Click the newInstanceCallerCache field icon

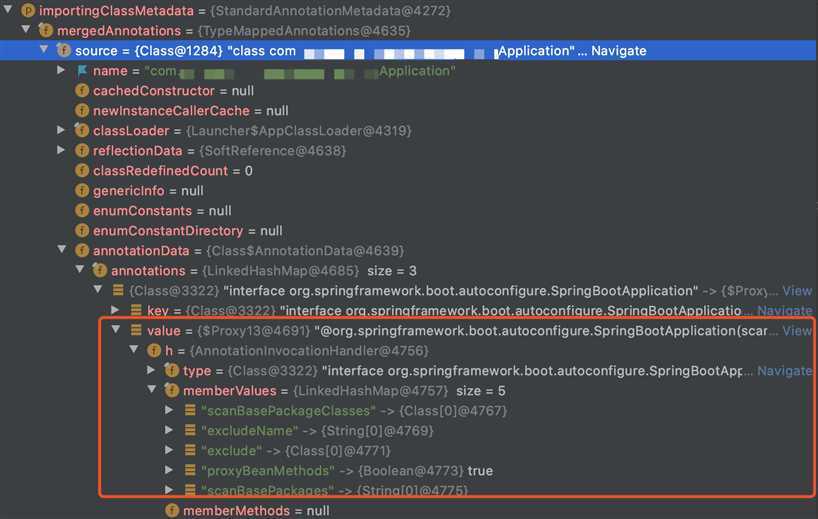coord(82,110)
